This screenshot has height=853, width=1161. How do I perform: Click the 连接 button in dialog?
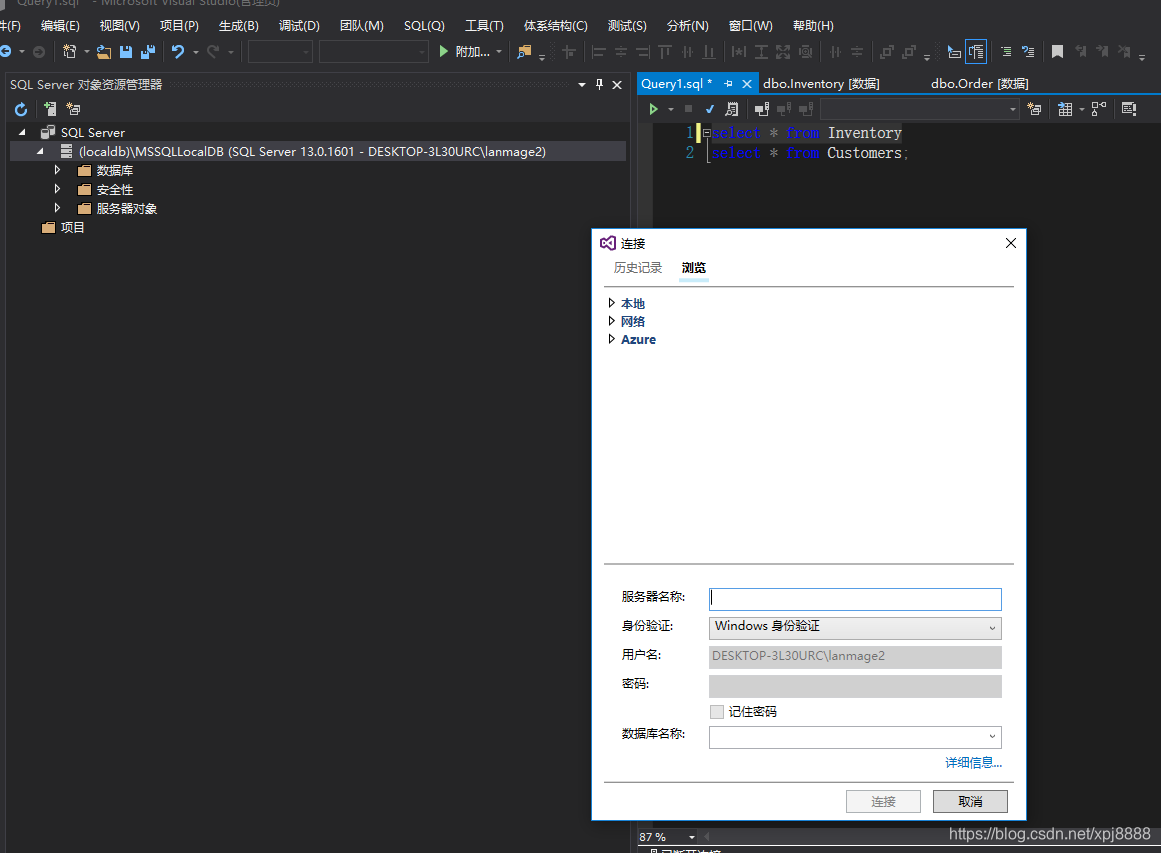(x=883, y=801)
